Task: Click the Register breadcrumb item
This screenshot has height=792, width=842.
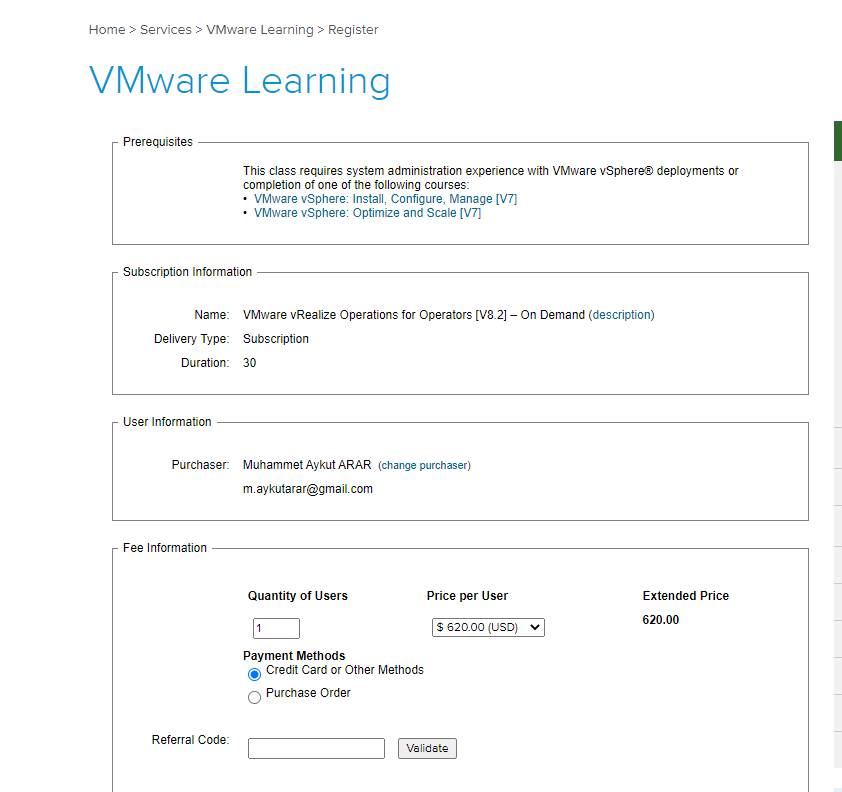Action: coord(353,30)
